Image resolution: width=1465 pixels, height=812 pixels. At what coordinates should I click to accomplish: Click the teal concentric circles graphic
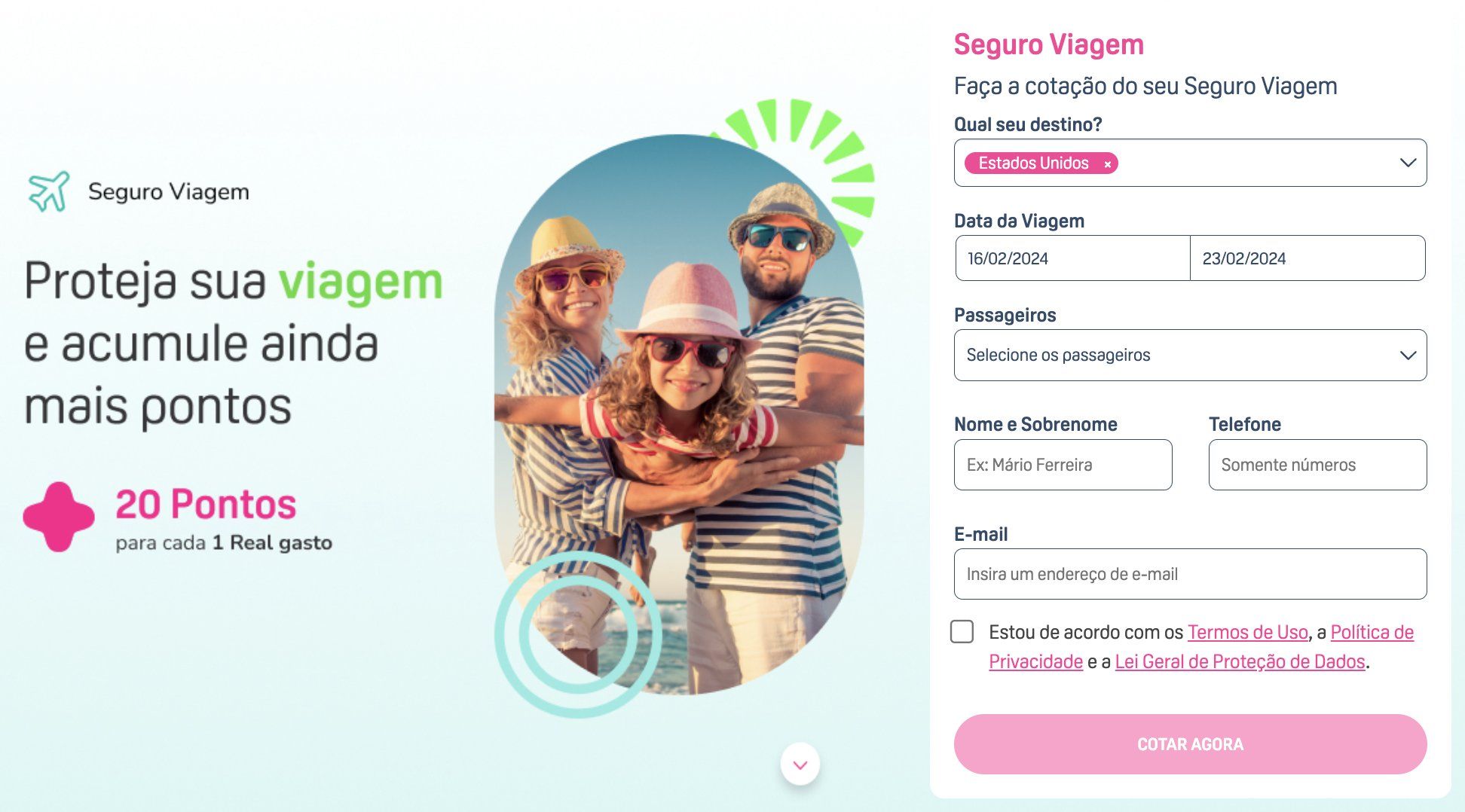tap(578, 633)
